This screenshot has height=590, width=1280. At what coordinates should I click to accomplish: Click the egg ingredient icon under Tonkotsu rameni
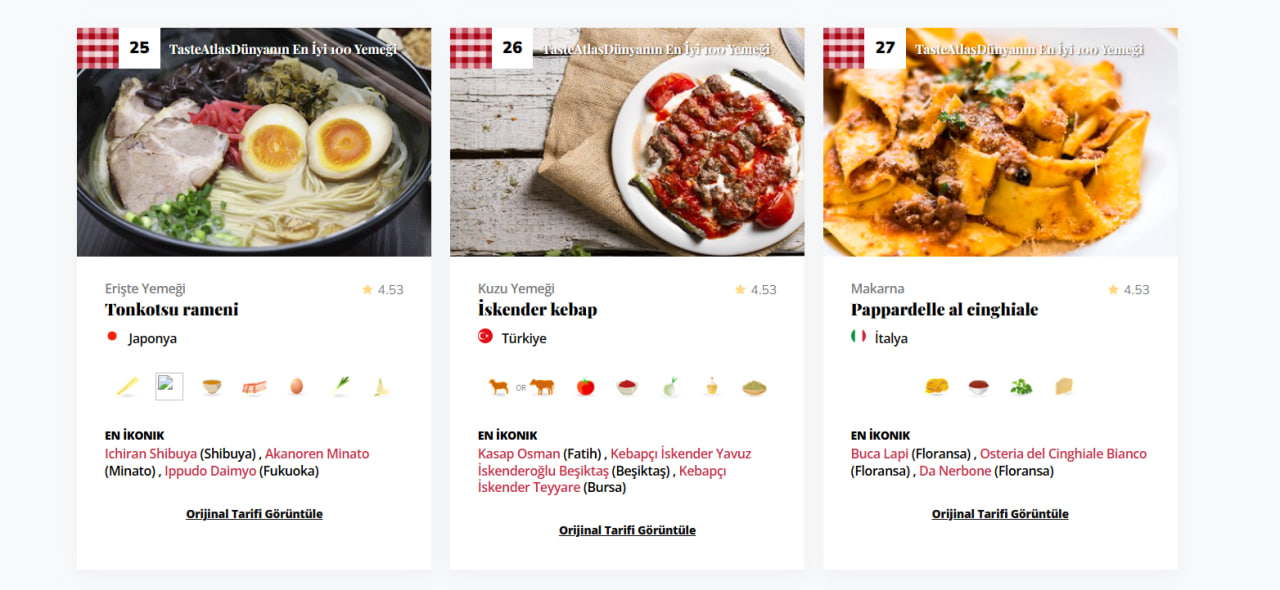tap(297, 386)
